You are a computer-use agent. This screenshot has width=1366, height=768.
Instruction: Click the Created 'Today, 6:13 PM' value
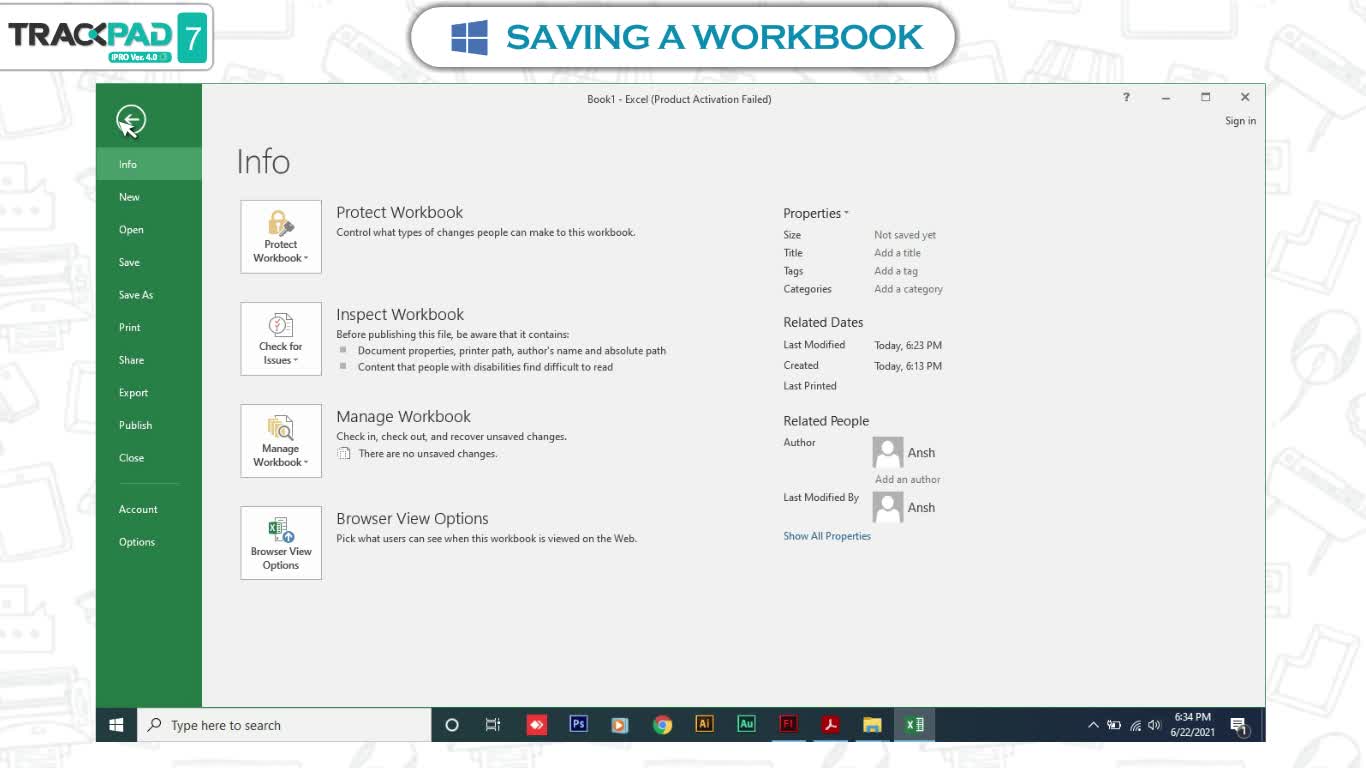[908, 366]
